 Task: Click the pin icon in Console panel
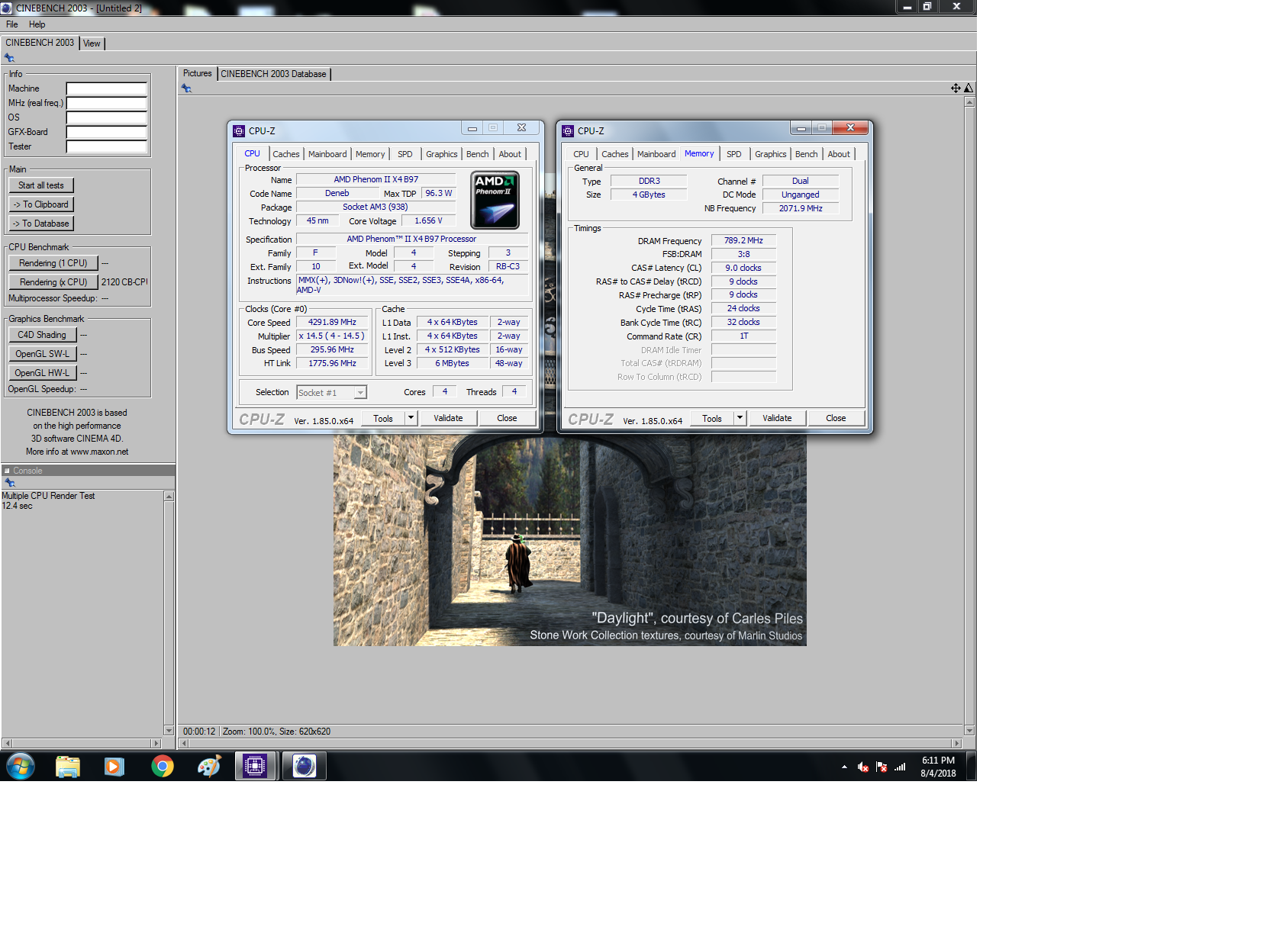[x=9, y=483]
